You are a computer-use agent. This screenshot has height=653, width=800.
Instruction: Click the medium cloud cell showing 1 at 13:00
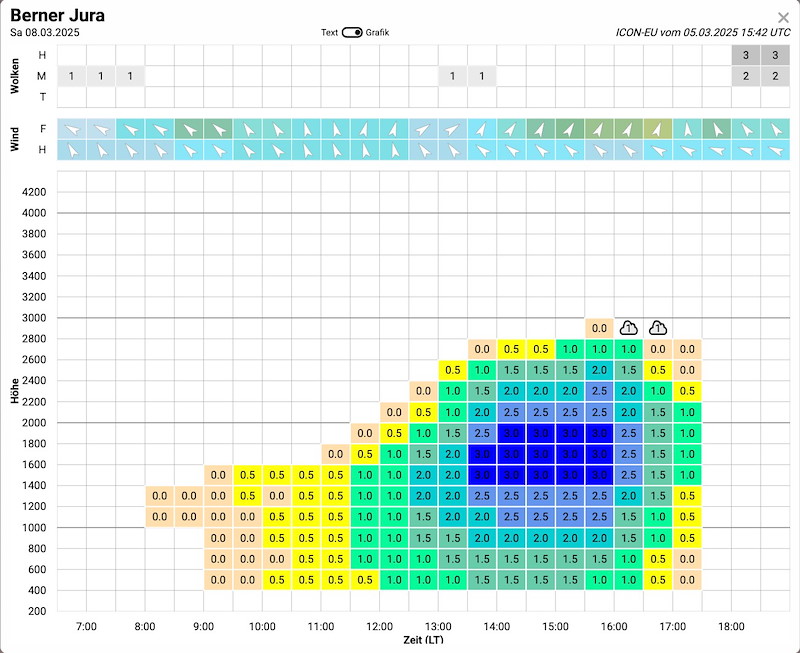pyautogui.click(x=453, y=76)
